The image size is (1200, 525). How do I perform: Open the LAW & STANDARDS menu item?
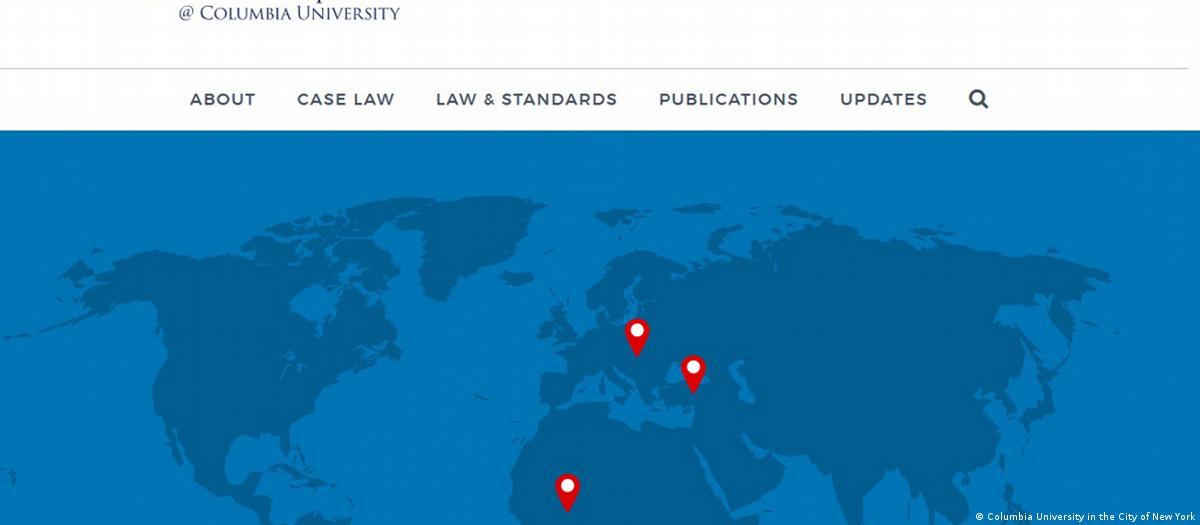[526, 99]
